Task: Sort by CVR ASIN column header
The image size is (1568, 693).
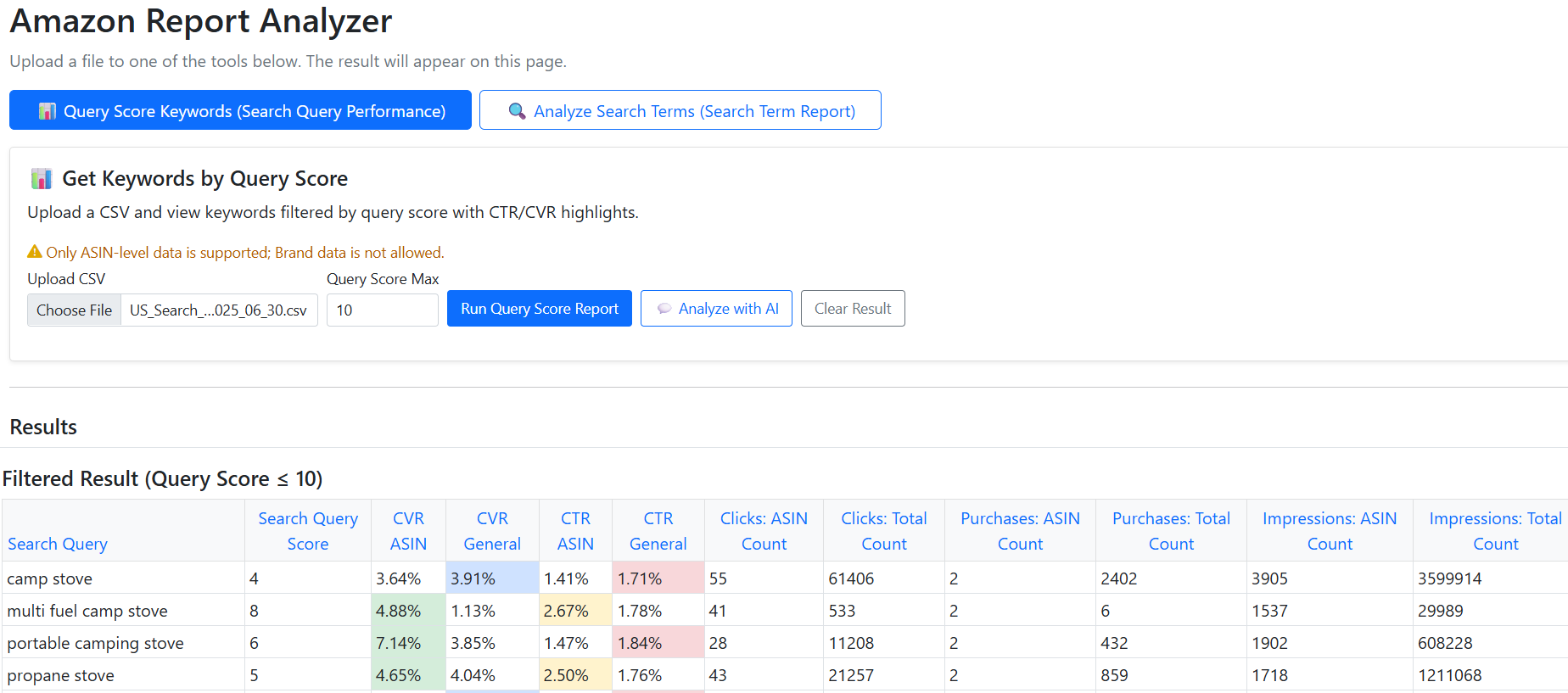Action: click(x=408, y=531)
